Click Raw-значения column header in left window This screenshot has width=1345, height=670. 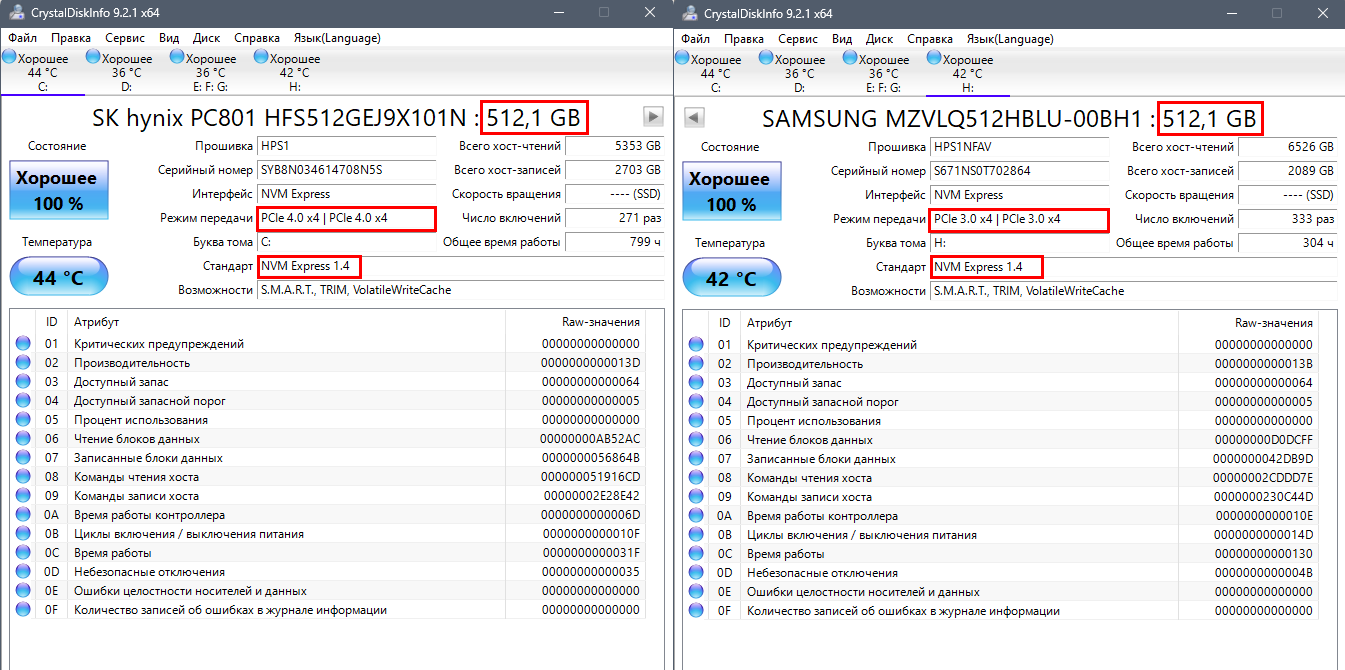pos(575,322)
